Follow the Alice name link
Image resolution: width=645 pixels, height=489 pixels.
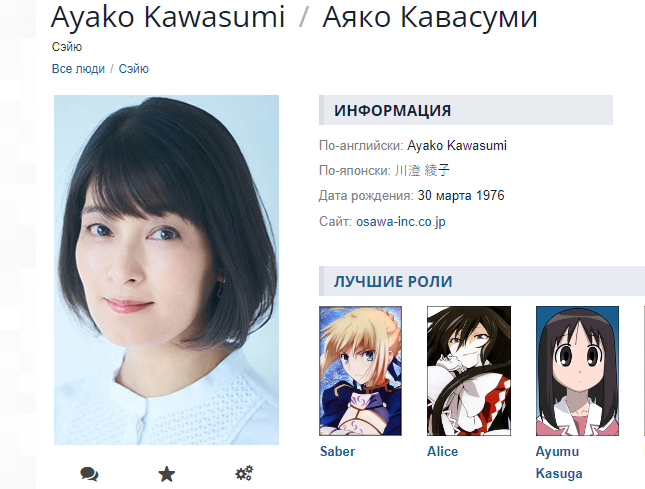tap(442, 451)
